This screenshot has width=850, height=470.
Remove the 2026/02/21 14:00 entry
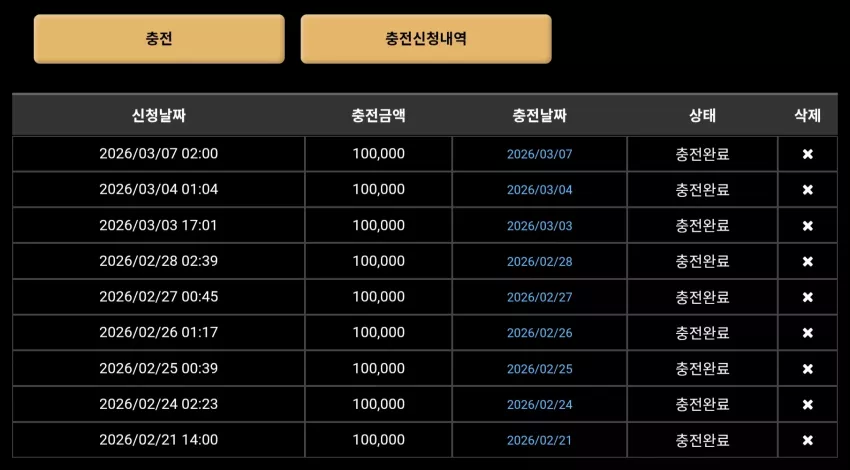coord(808,440)
